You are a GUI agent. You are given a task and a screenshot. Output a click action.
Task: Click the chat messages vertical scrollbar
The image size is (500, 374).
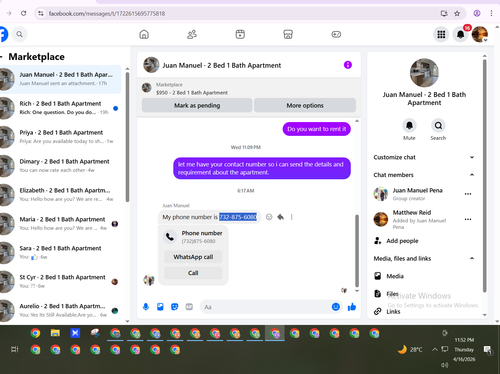(357, 251)
